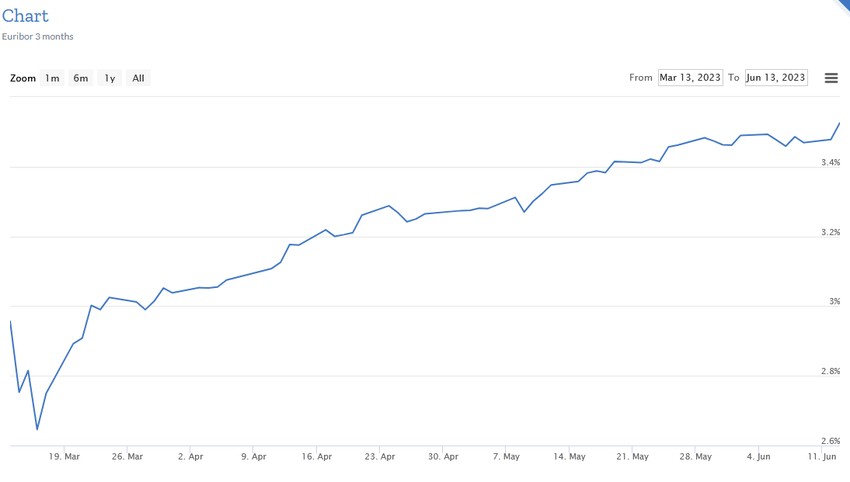The width and height of the screenshot is (850, 482).
Task: Switch zoom to 1y
Action: point(110,78)
